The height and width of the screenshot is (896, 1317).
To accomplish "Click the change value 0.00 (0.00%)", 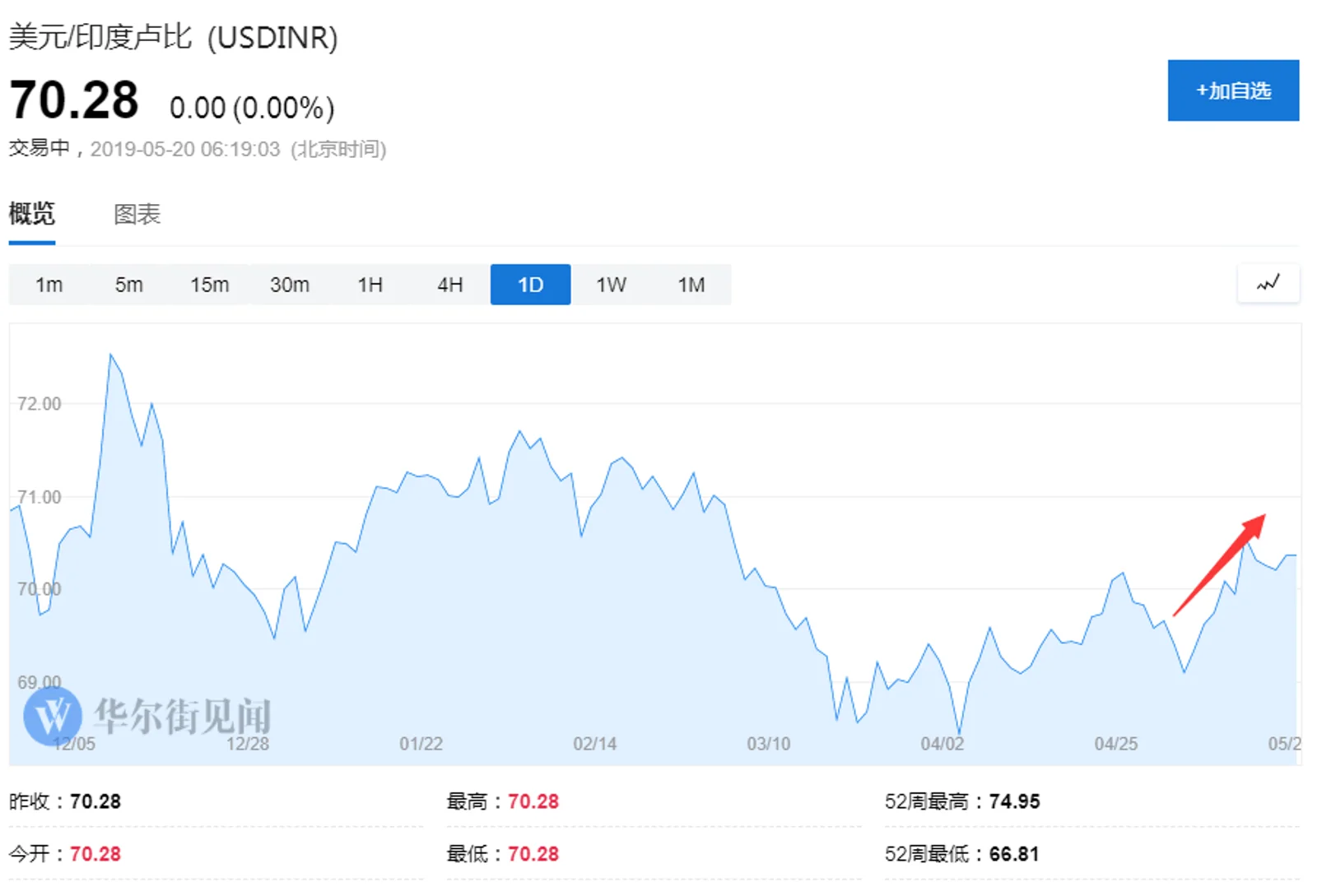I will tap(252, 108).
